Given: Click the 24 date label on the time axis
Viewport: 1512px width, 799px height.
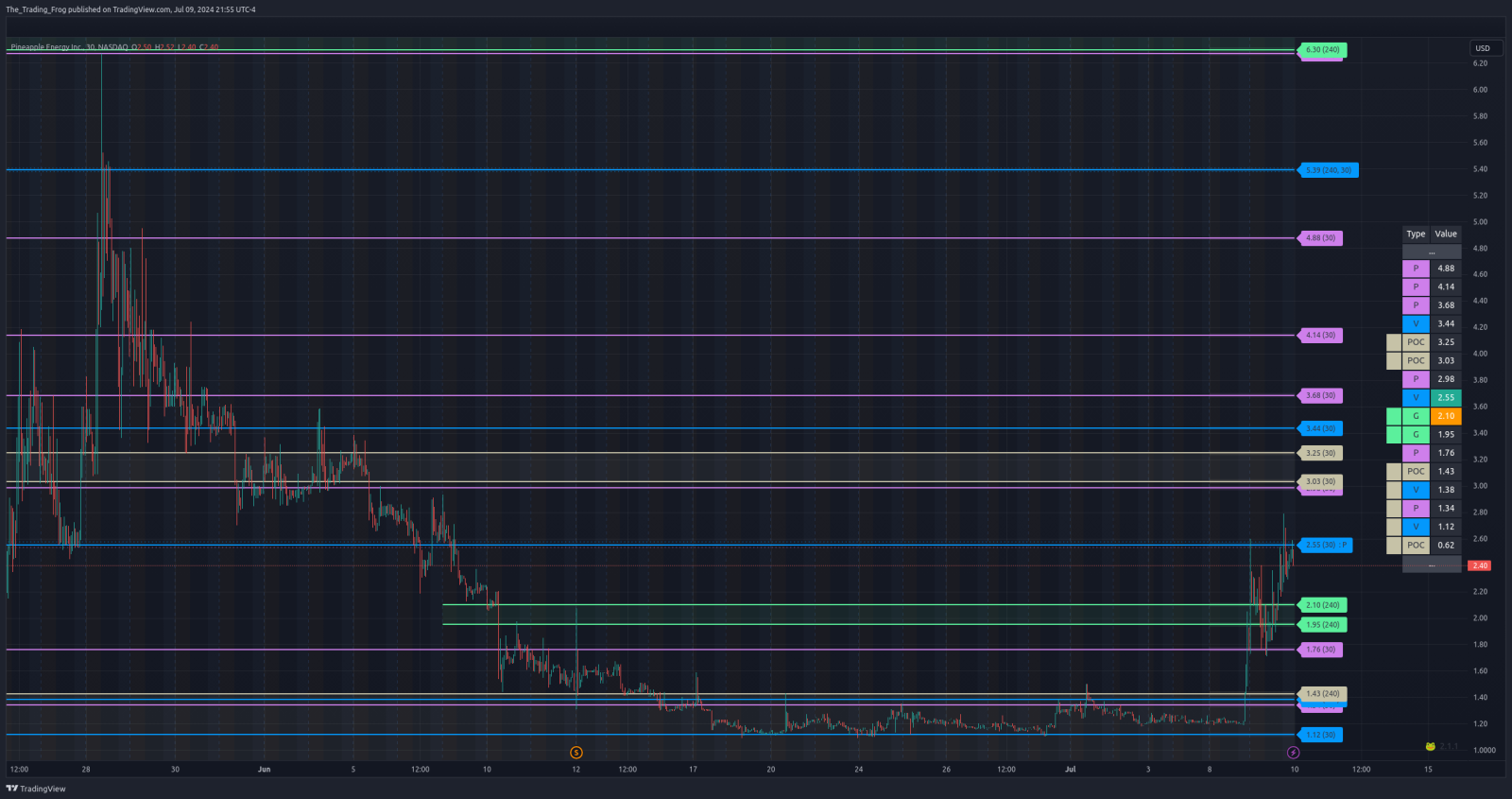Looking at the screenshot, I should point(858,770).
